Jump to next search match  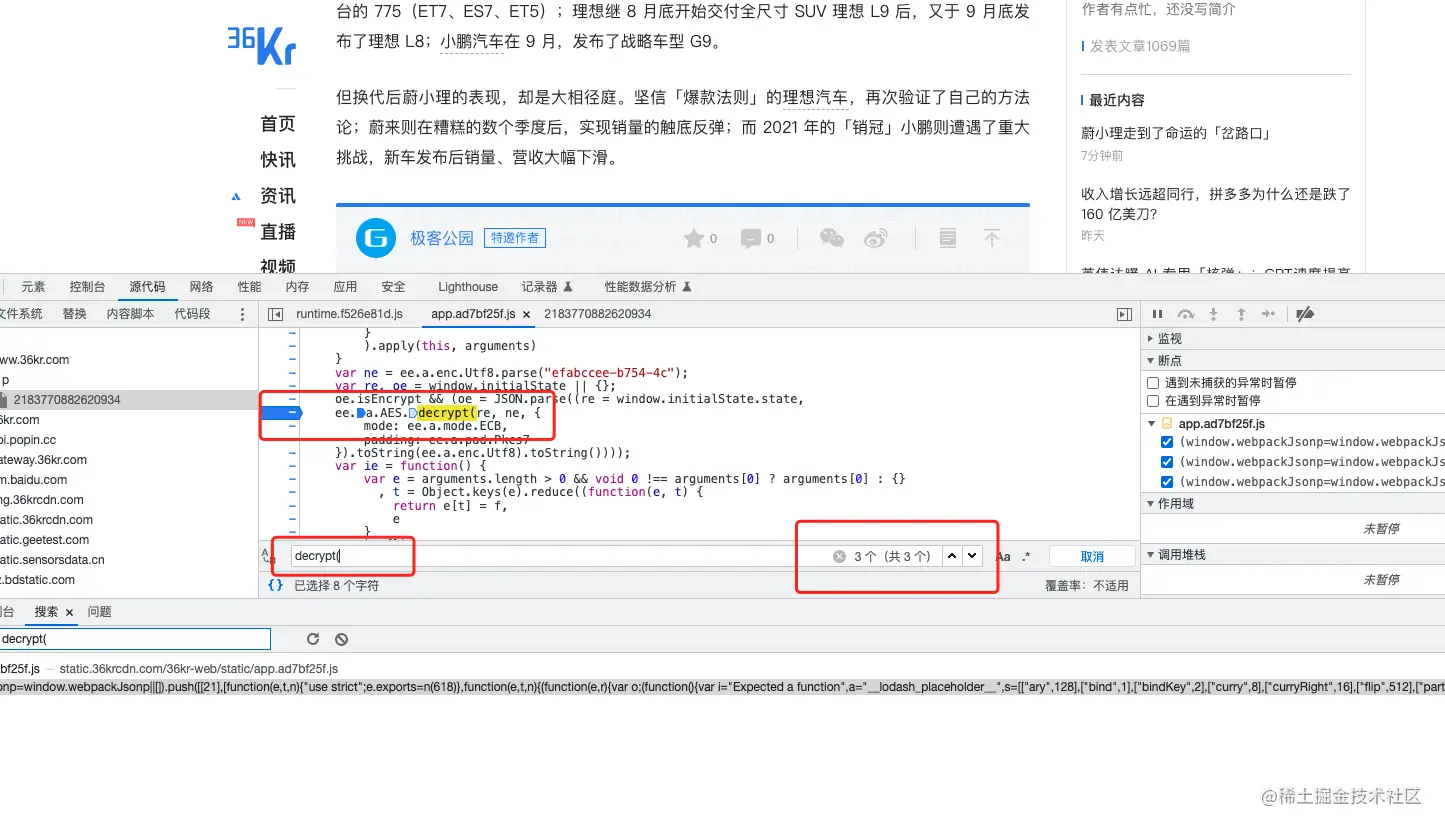pos(971,556)
